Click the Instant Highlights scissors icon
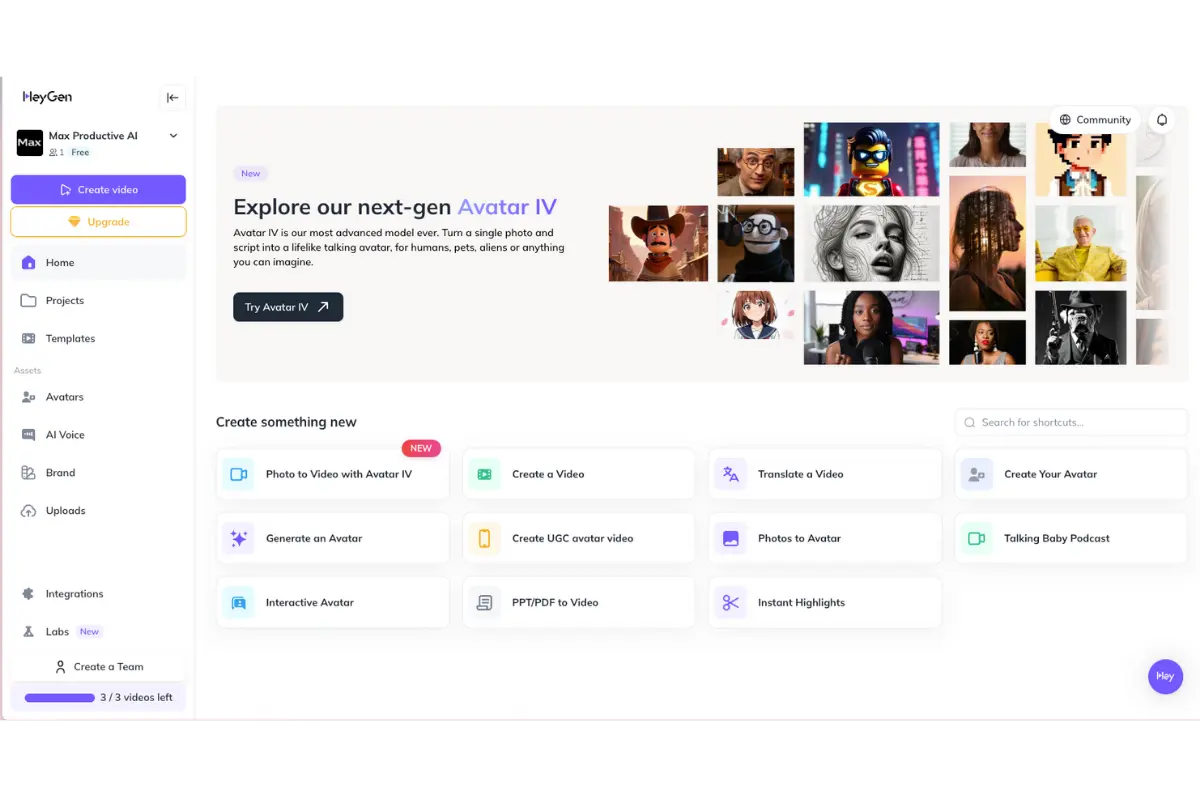The height and width of the screenshot is (800, 1200). point(731,602)
